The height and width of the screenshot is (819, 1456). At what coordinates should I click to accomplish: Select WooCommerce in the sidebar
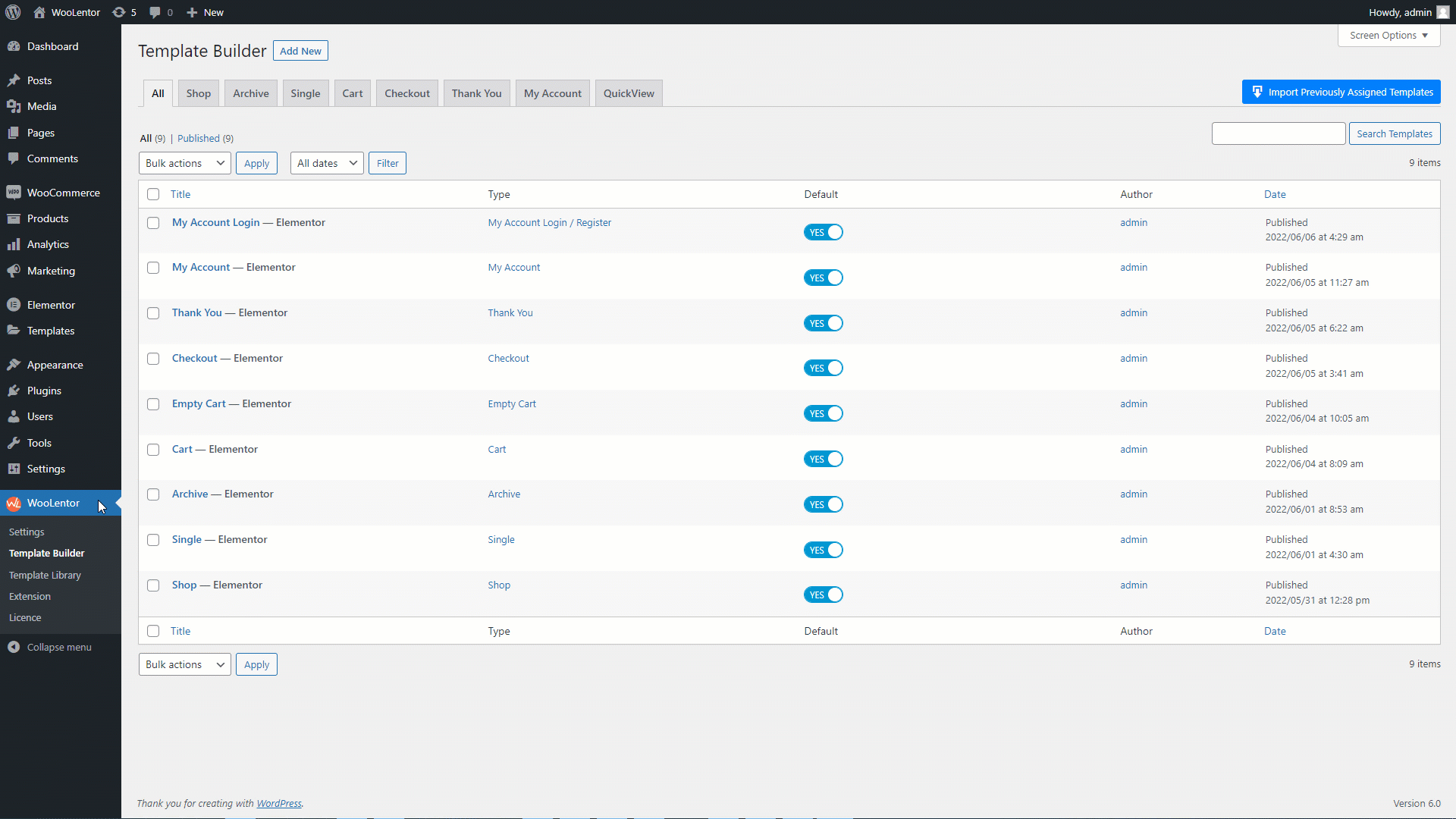[62, 192]
